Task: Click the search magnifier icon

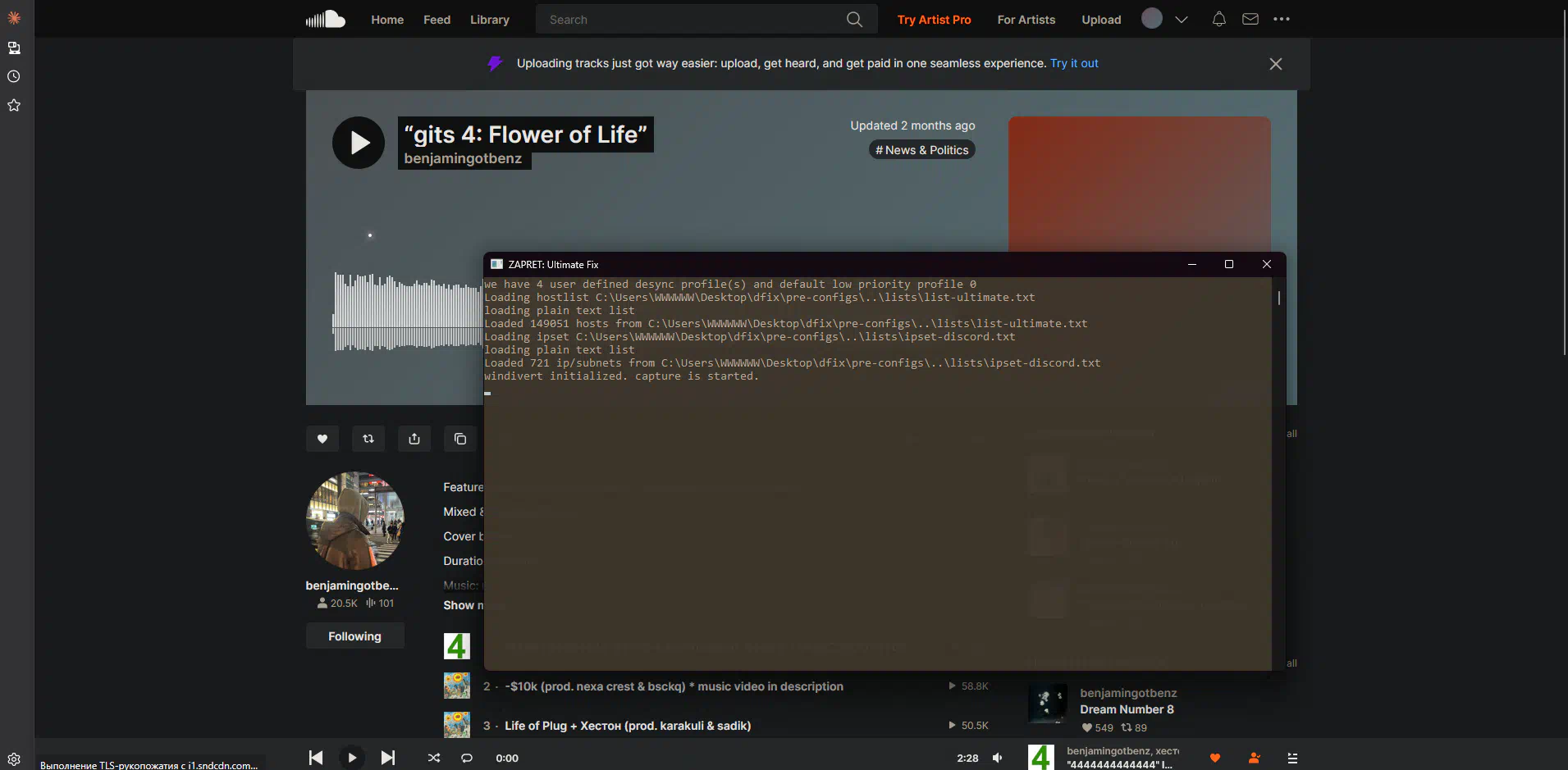Action: click(854, 20)
